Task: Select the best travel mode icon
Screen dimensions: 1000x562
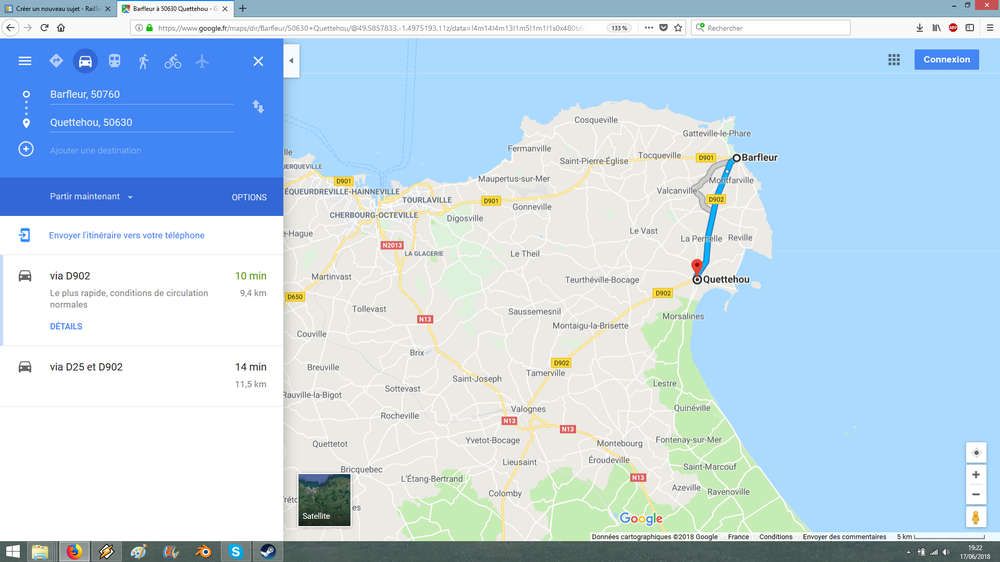Action: [56, 61]
